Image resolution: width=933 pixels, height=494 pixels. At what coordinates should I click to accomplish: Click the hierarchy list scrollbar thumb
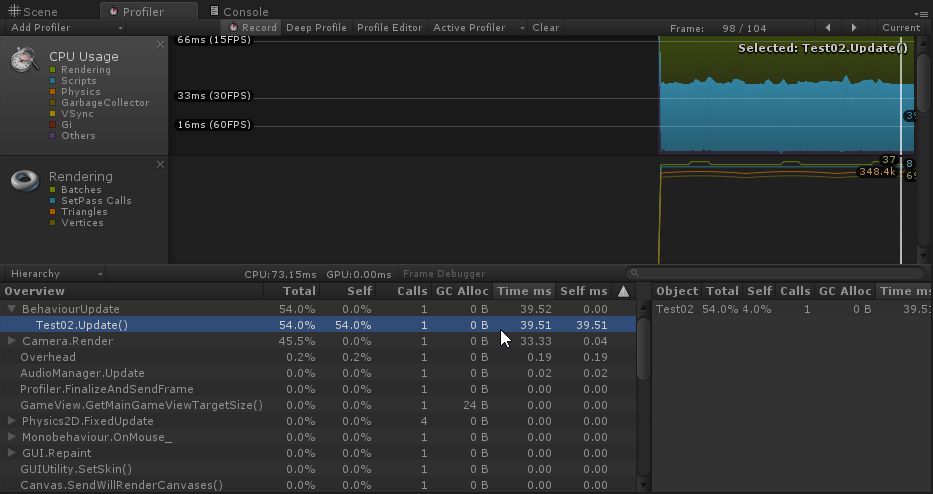pyautogui.click(x=643, y=348)
